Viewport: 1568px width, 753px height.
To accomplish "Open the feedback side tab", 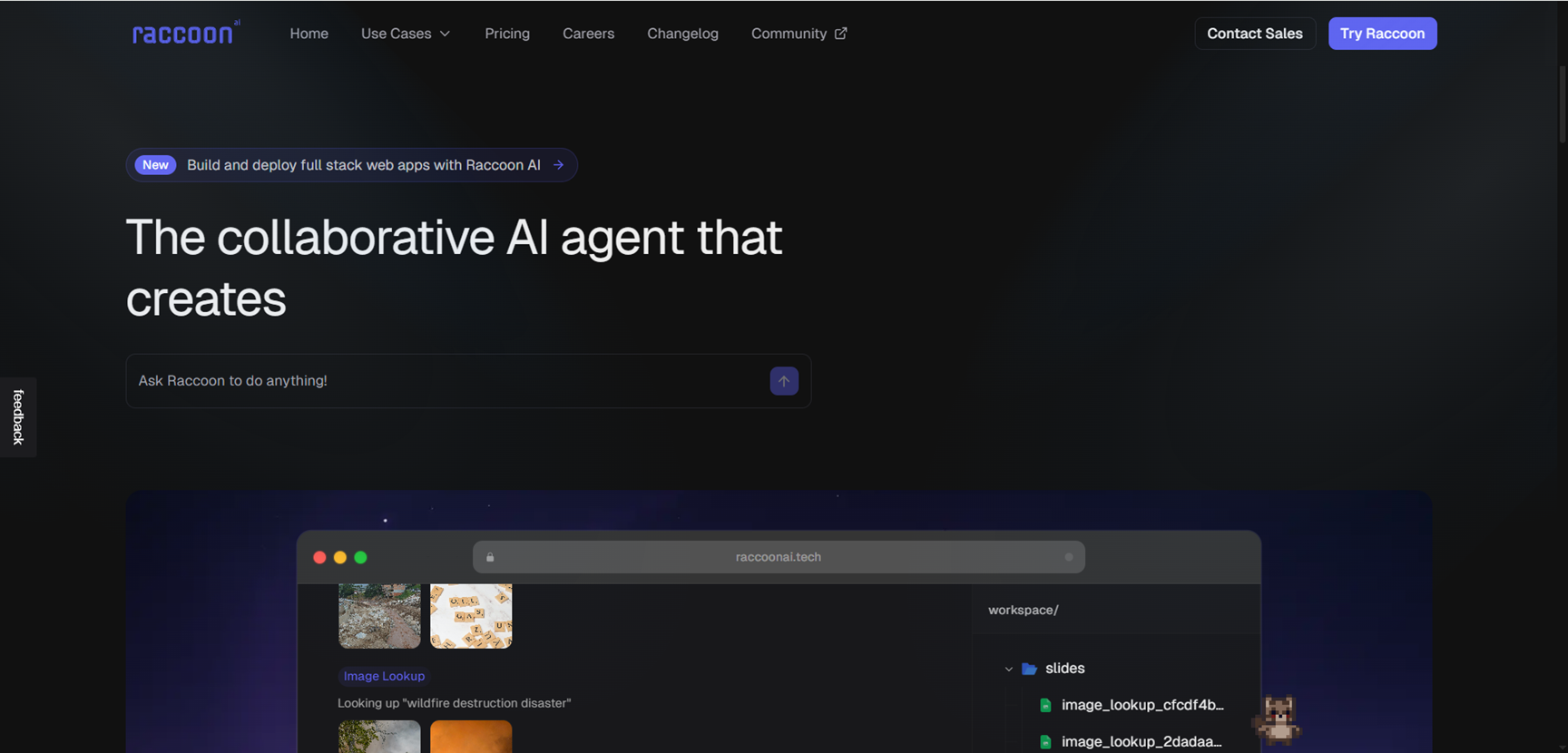I will pyautogui.click(x=18, y=416).
